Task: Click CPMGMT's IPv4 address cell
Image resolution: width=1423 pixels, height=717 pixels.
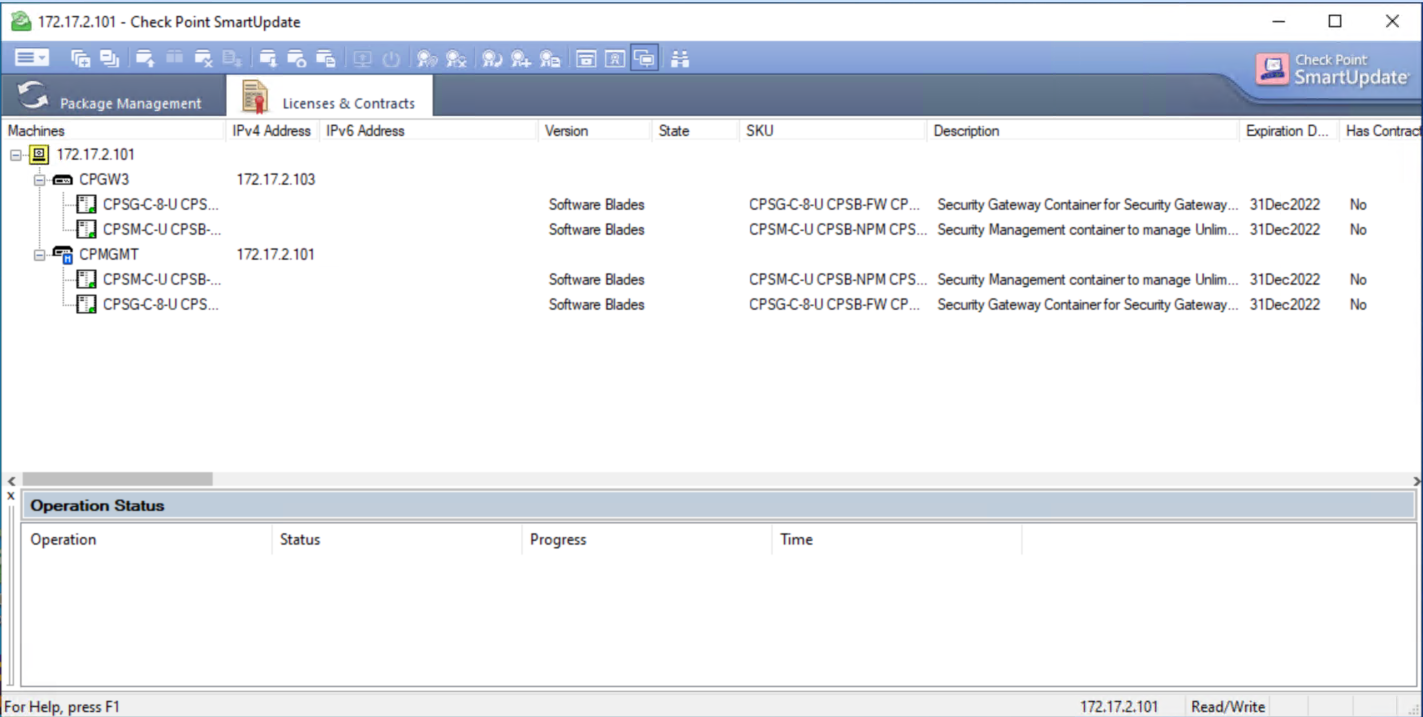Action: [x=276, y=254]
